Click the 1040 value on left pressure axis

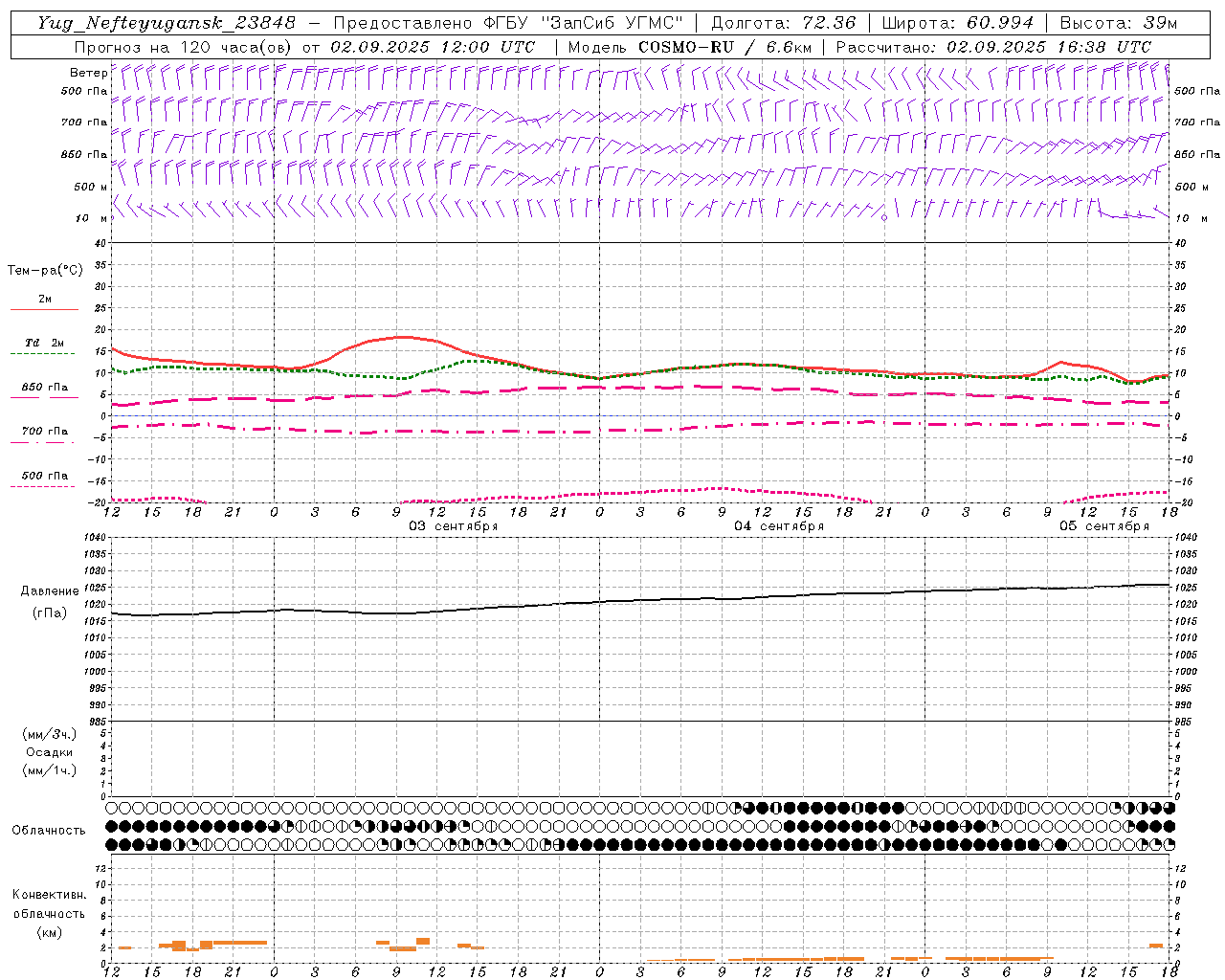point(96,538)
